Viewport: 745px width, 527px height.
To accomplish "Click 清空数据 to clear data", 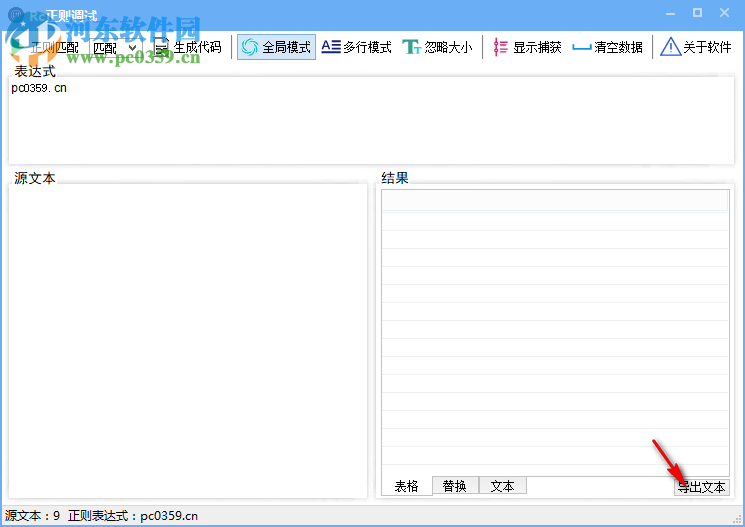I will click(608, 47).
